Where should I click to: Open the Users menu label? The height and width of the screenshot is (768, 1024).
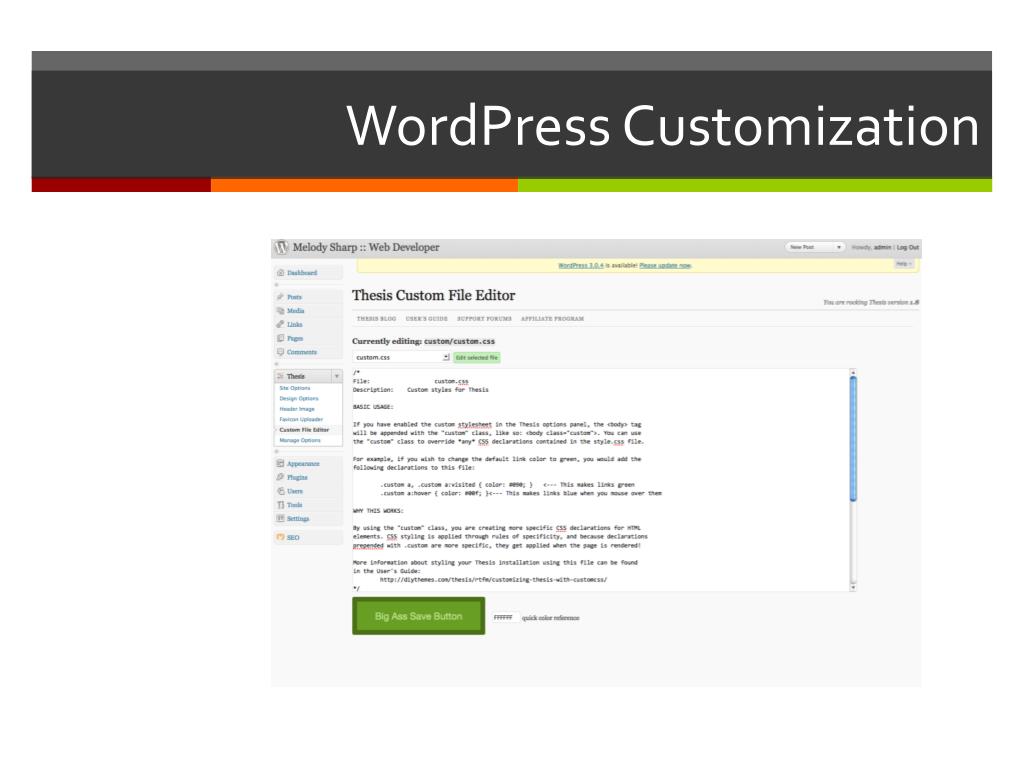(295, 491)
